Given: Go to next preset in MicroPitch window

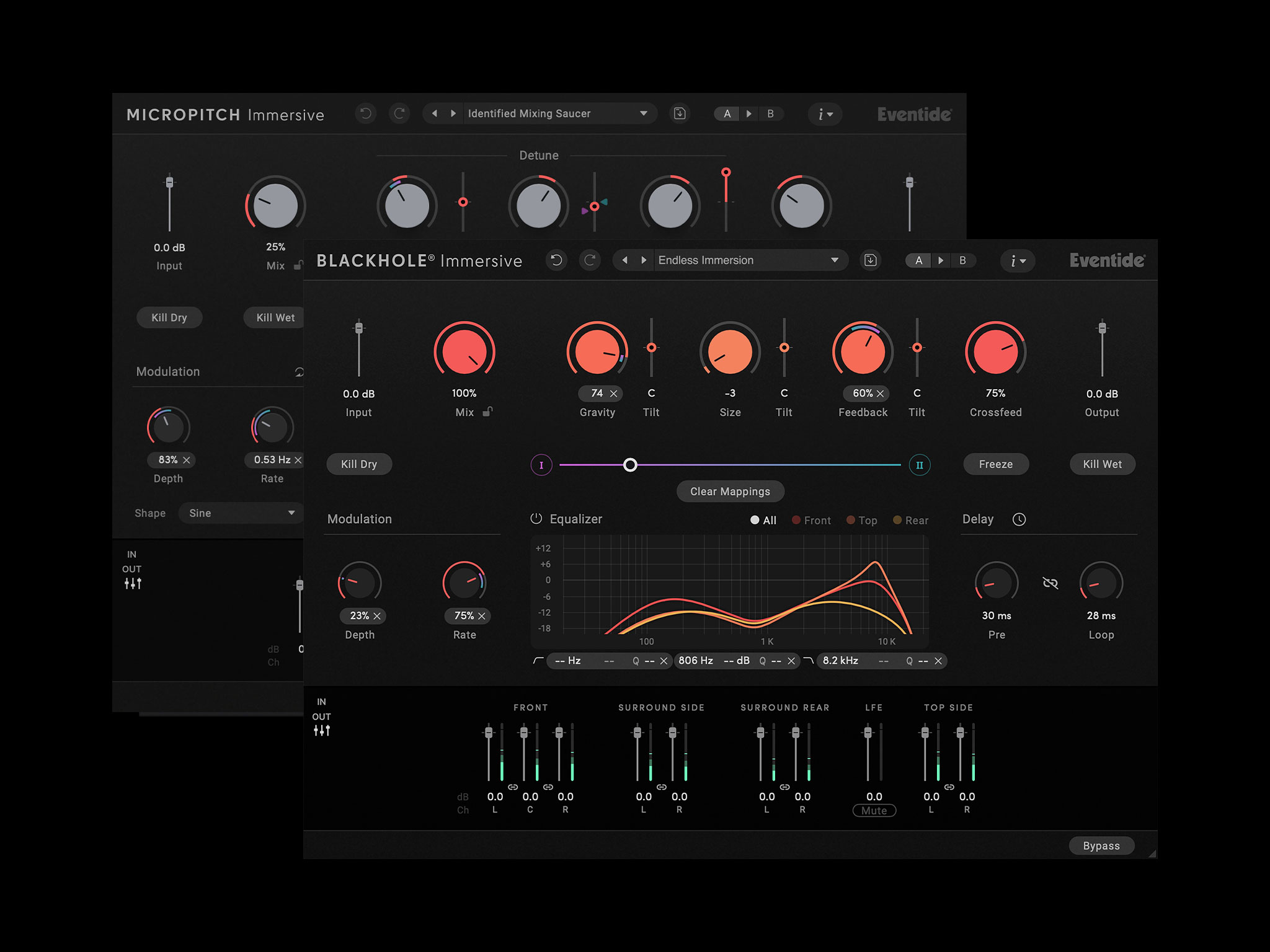Looking at the screenshot, I should pos(453,113).
